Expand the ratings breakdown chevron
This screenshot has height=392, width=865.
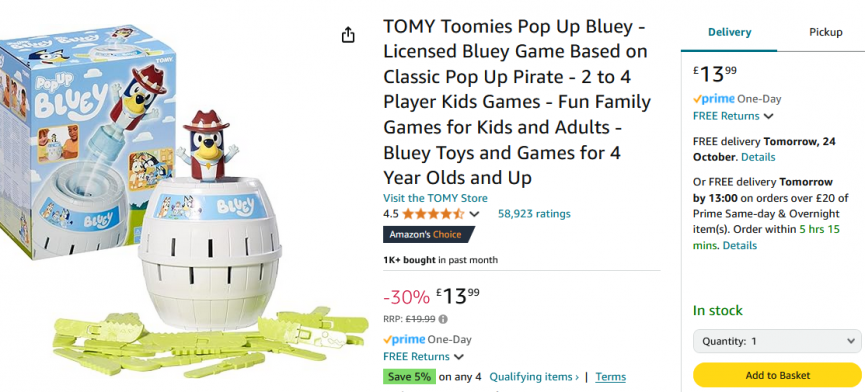474,214
